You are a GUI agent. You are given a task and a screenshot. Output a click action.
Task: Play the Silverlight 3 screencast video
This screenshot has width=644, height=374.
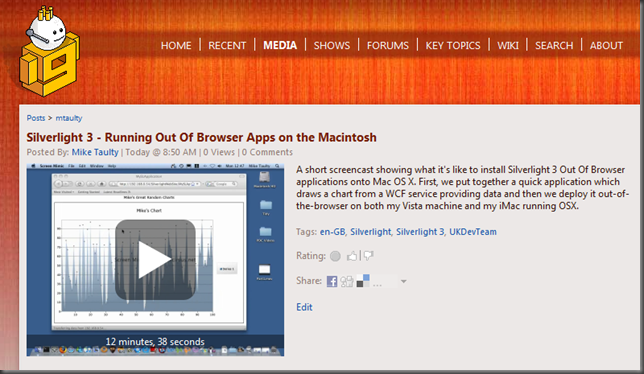click(x=155, y=260)
